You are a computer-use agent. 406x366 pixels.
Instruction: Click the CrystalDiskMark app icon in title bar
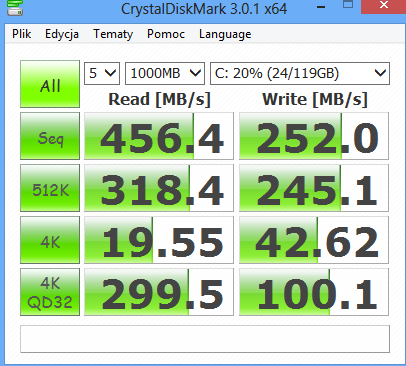pos(15,8)
